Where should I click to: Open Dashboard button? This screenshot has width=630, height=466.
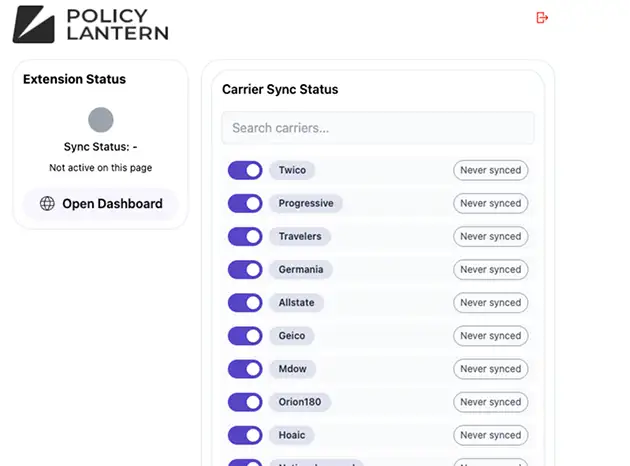click(x=100, y=204)
